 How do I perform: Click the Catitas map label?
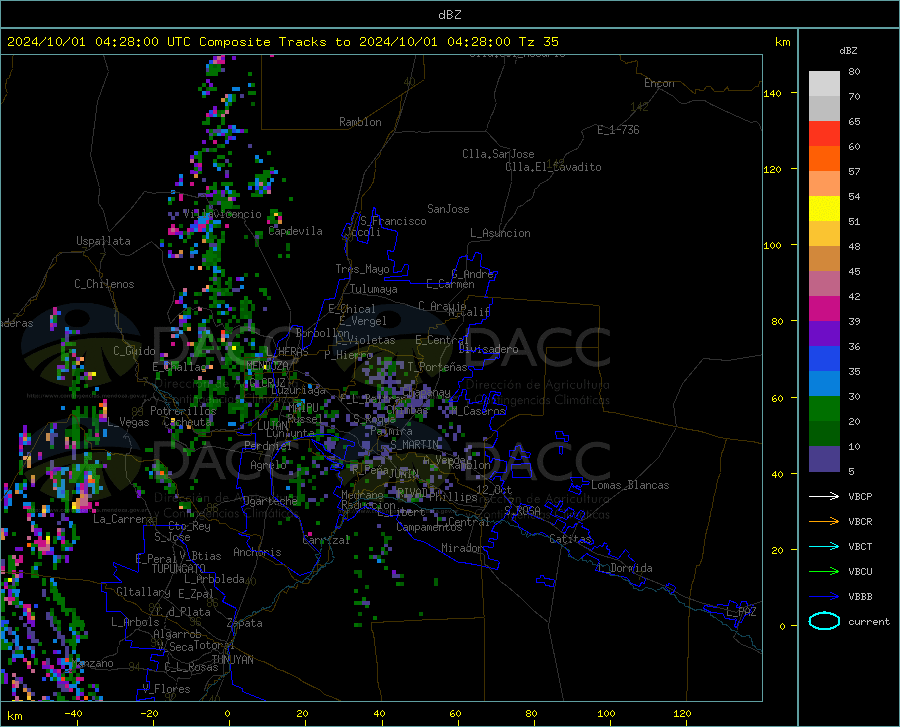(570, 539)
